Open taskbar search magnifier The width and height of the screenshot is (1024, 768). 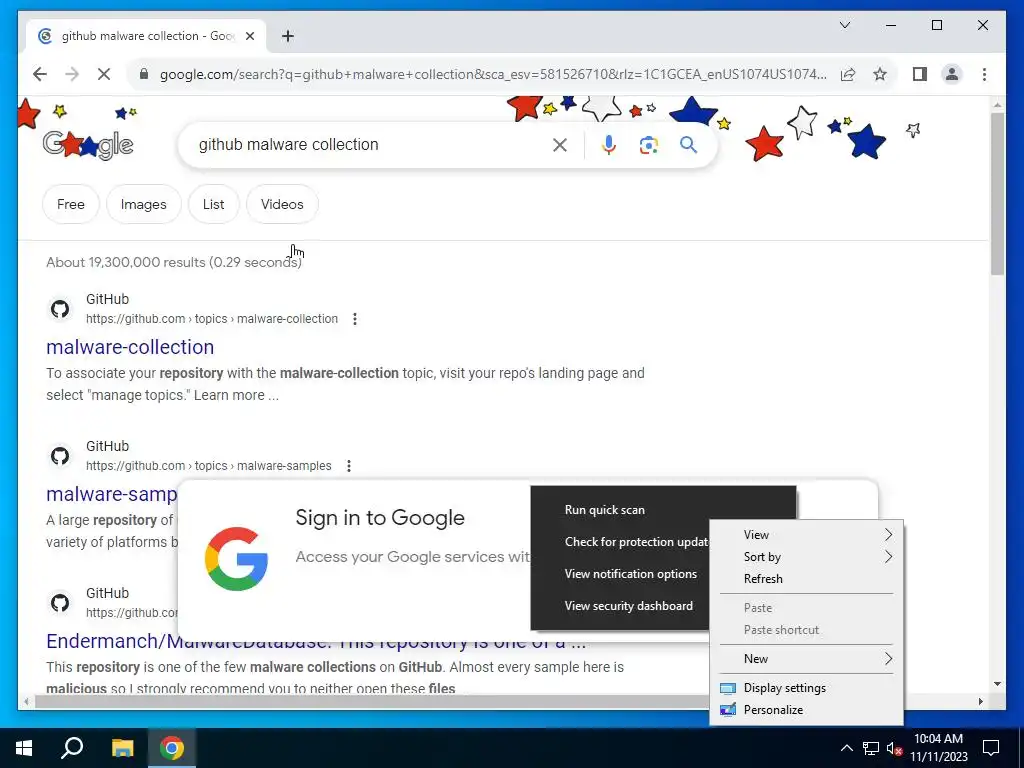72,748
